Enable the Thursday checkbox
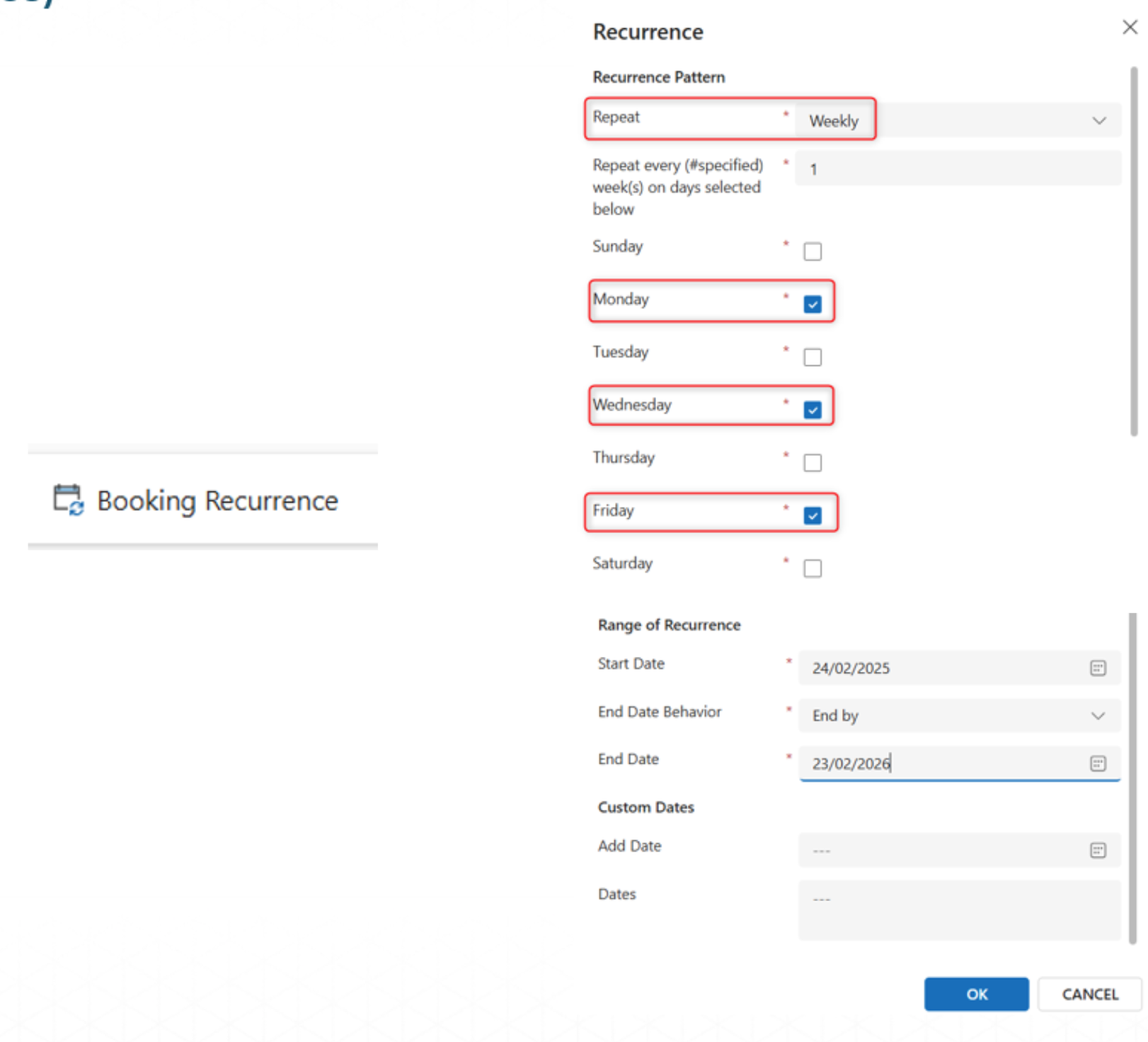This screenshot has width=1148, height=1042. (x=813, y=463)
